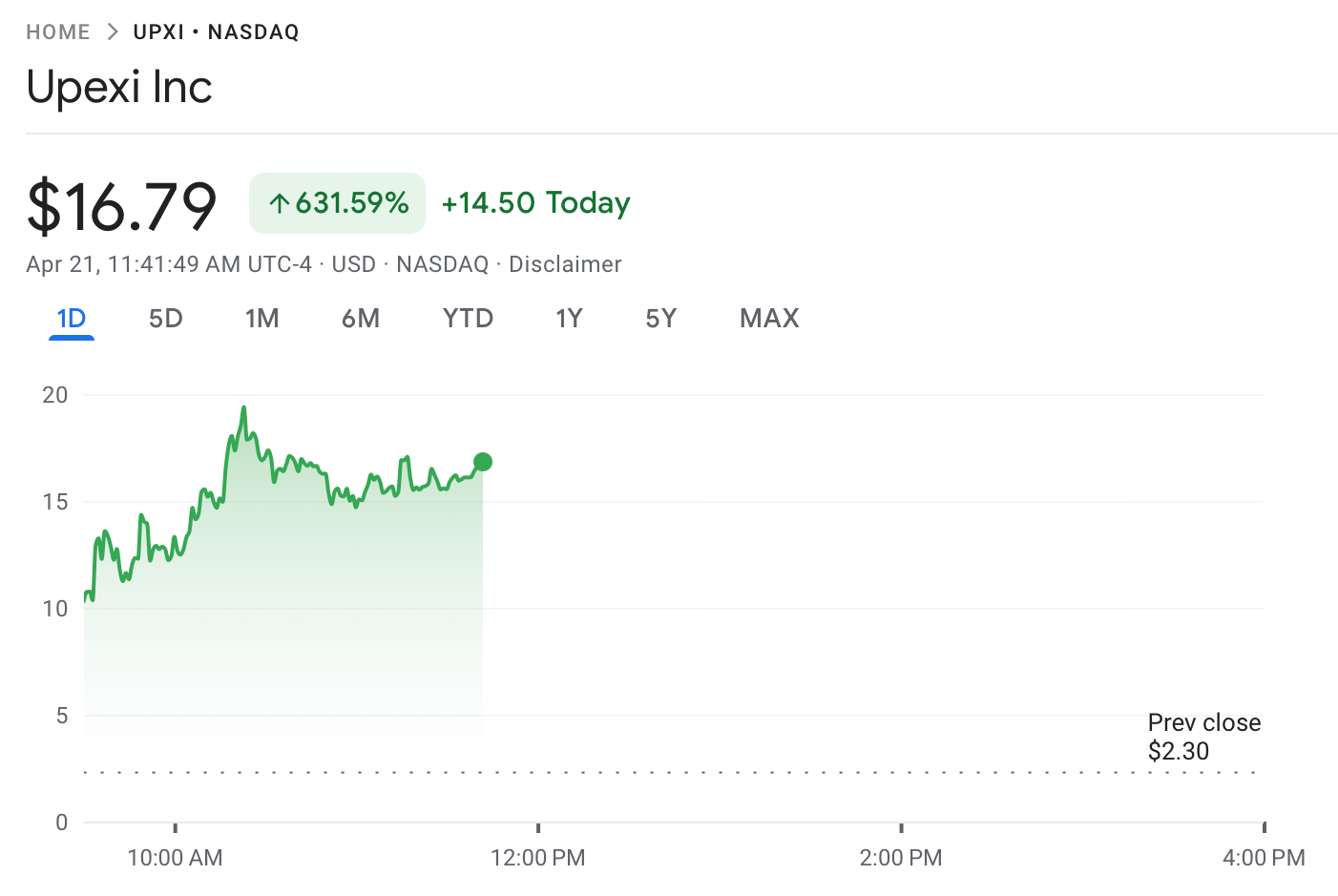Viewport: 1338px width, 896px height.
Task: Open the 1Y chart view
Action: 570,319
